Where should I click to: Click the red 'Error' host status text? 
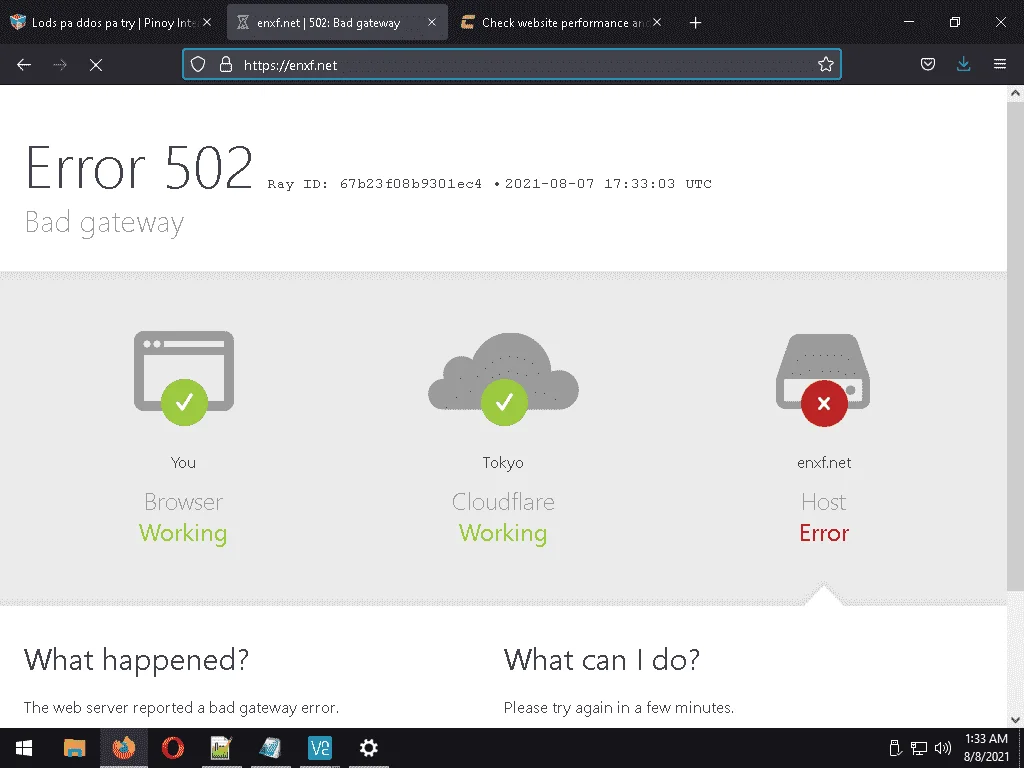tap(824, 533)
